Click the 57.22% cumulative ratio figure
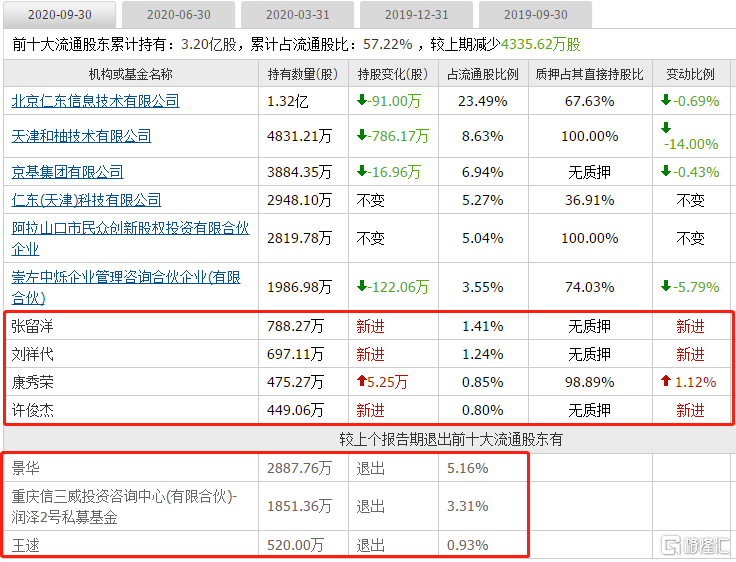 (388, 44)
